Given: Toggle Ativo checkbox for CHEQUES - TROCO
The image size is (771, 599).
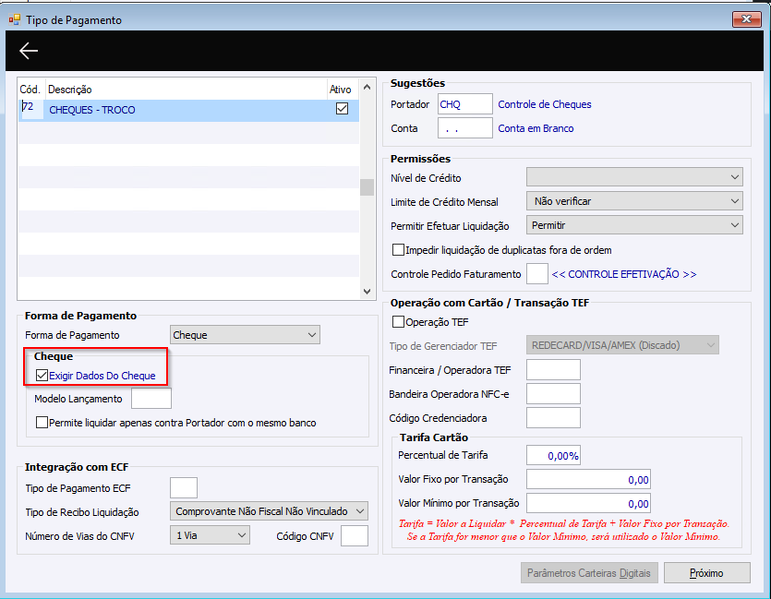Looking at the screenshot, I should (x=342, y=109).
